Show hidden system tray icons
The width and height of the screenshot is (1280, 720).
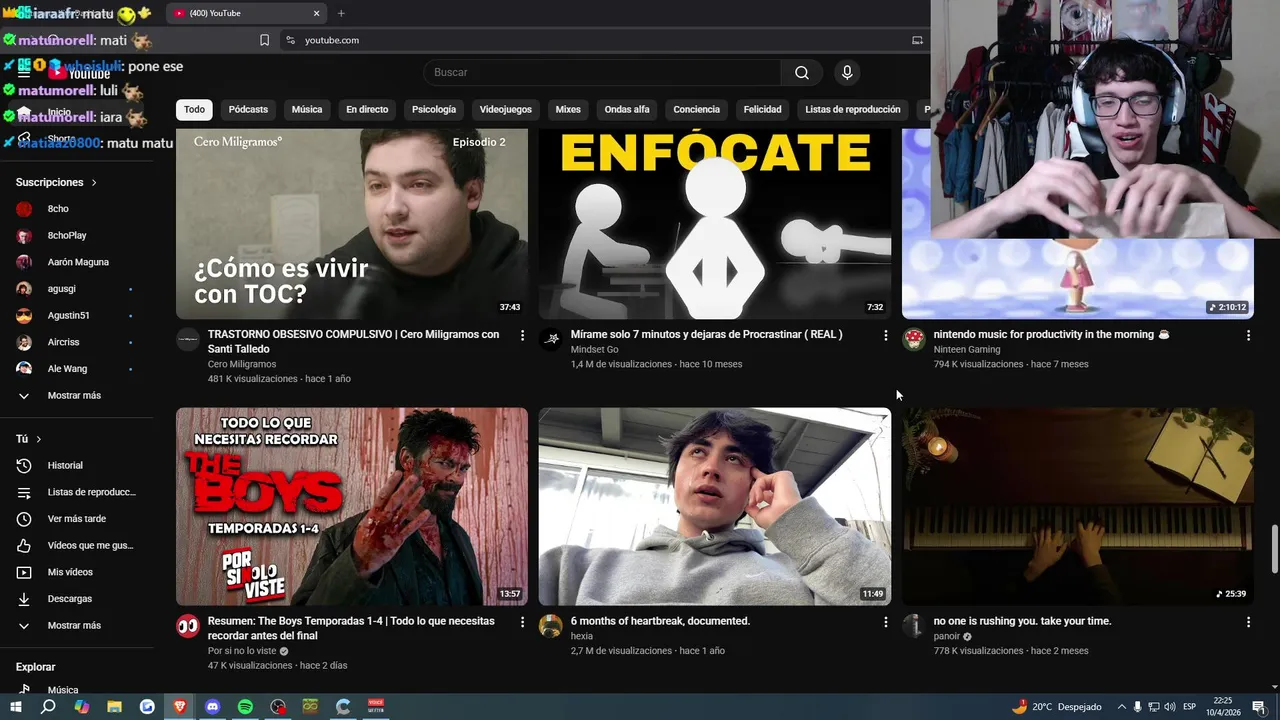(x=1121, y=707)
